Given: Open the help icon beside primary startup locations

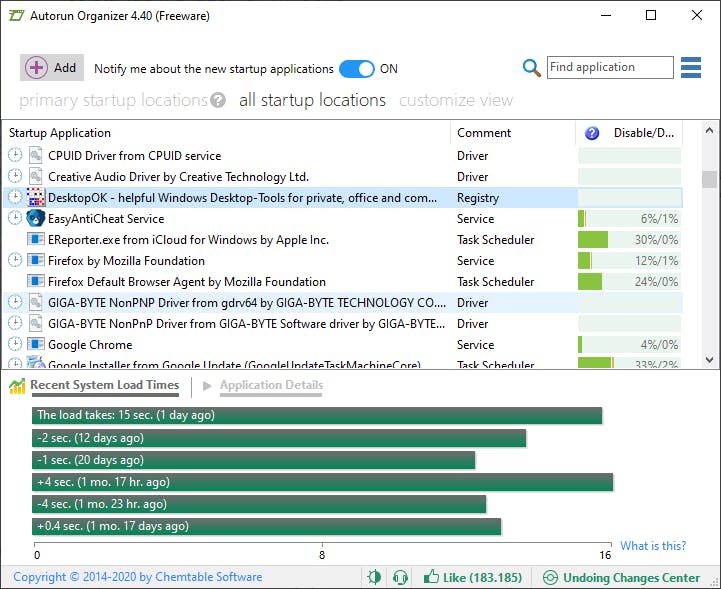Looking at the screenshot, I should [x=218, y=100].
